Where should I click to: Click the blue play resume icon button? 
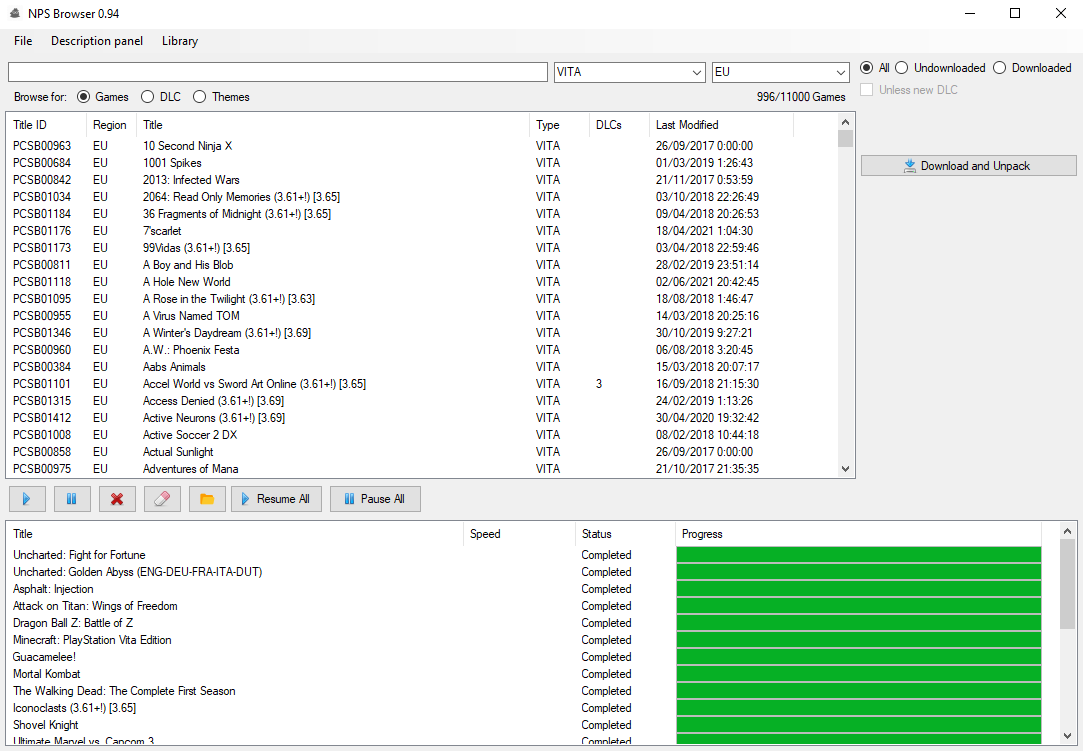point(27,499)
